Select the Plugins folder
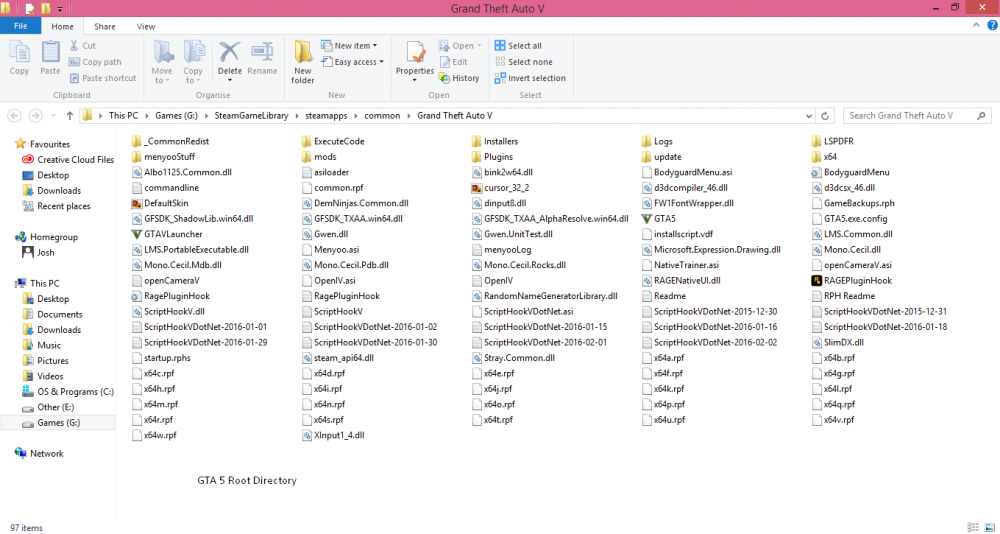Screen dimensions: 1000x534 pos(492,157)
